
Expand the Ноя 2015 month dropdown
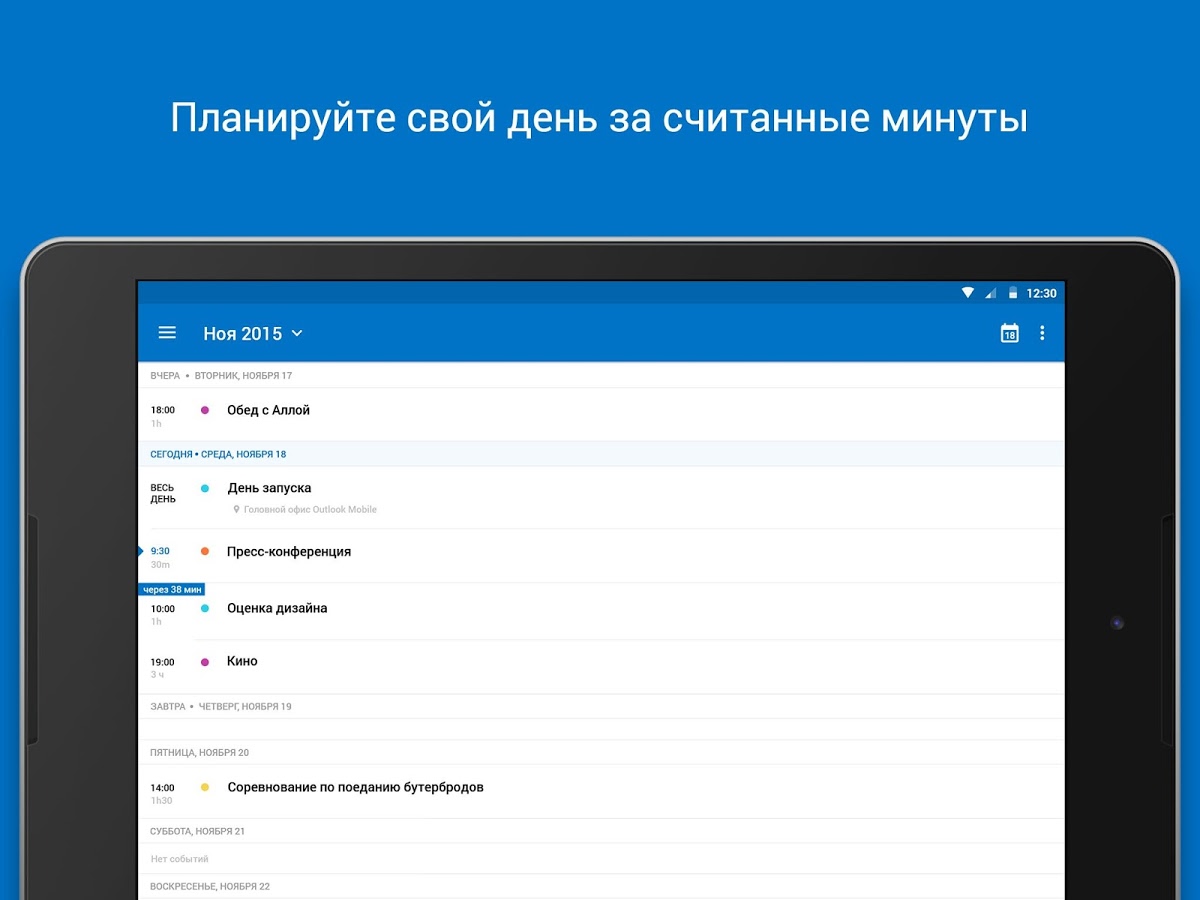(252, 334)
